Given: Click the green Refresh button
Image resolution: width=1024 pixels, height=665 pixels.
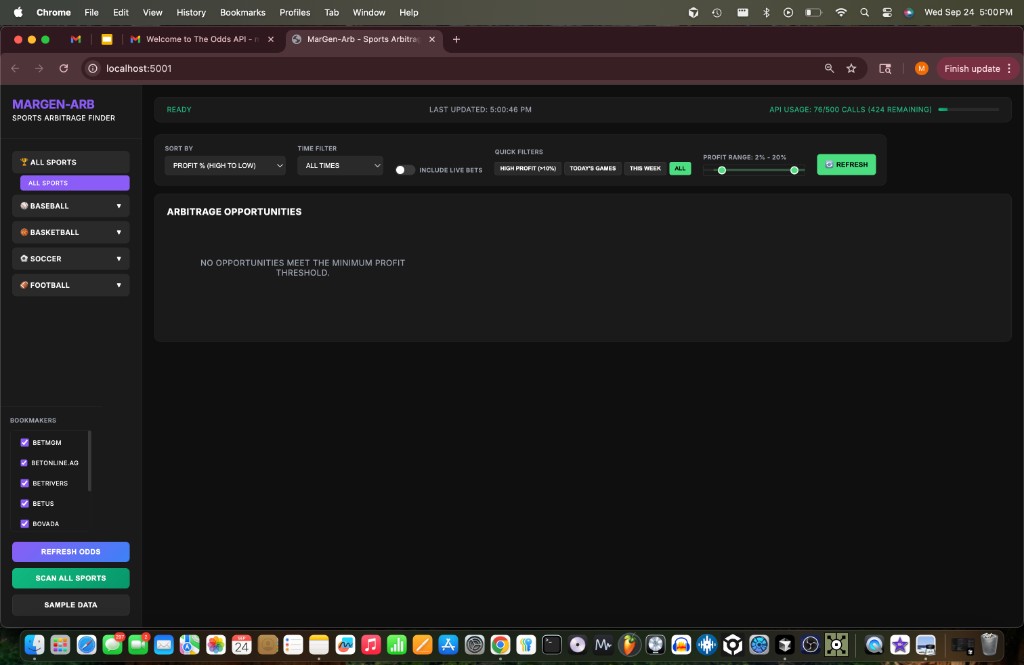Looking at the screenshot, I should [846, 165].
